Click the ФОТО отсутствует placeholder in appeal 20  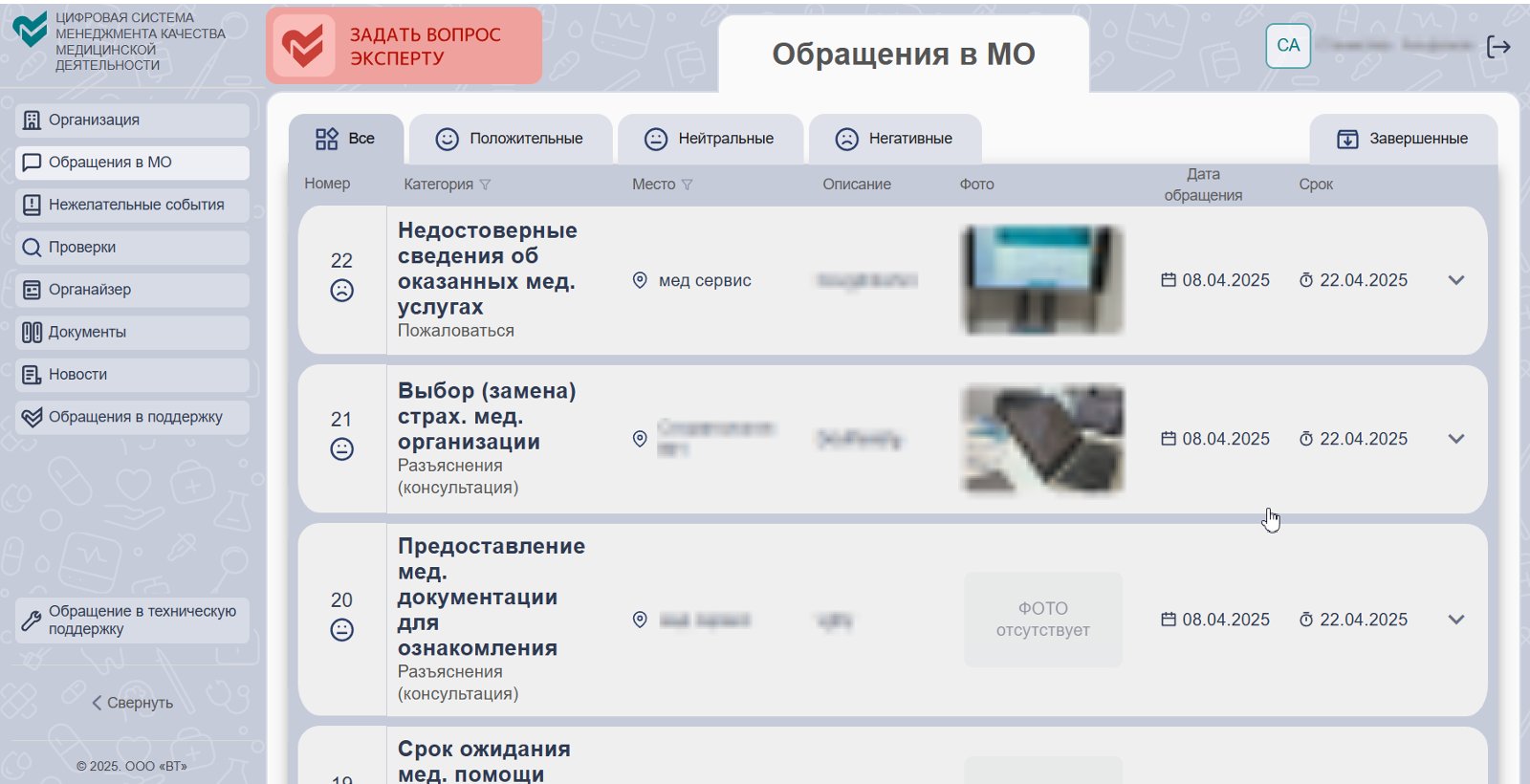point(1042,620)
